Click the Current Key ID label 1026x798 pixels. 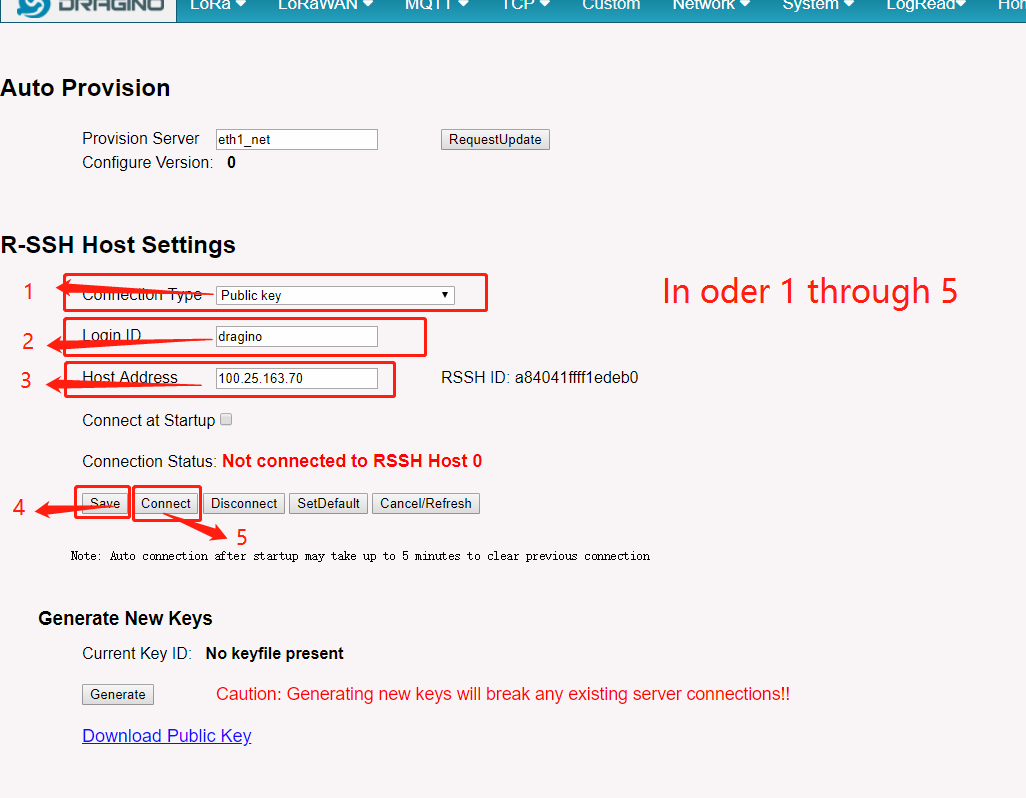137,653
